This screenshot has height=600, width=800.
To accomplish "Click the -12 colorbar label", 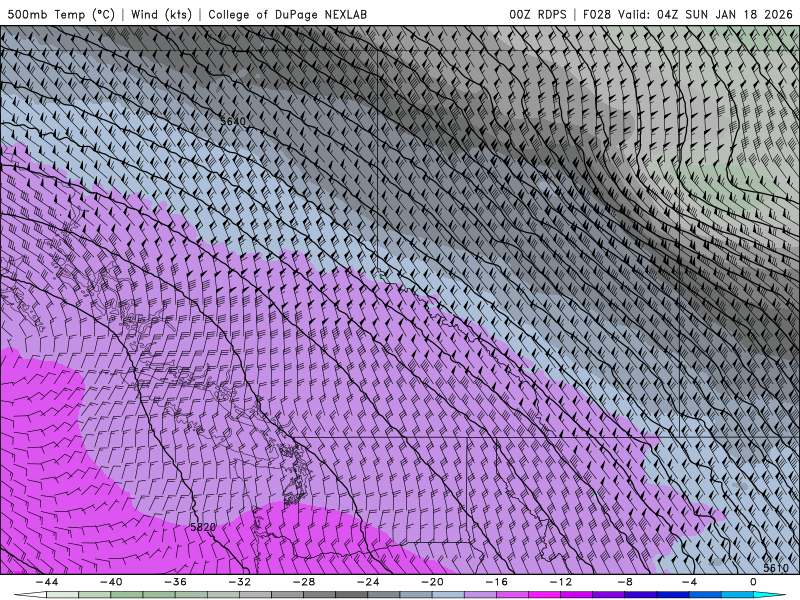I will point(561,582).
